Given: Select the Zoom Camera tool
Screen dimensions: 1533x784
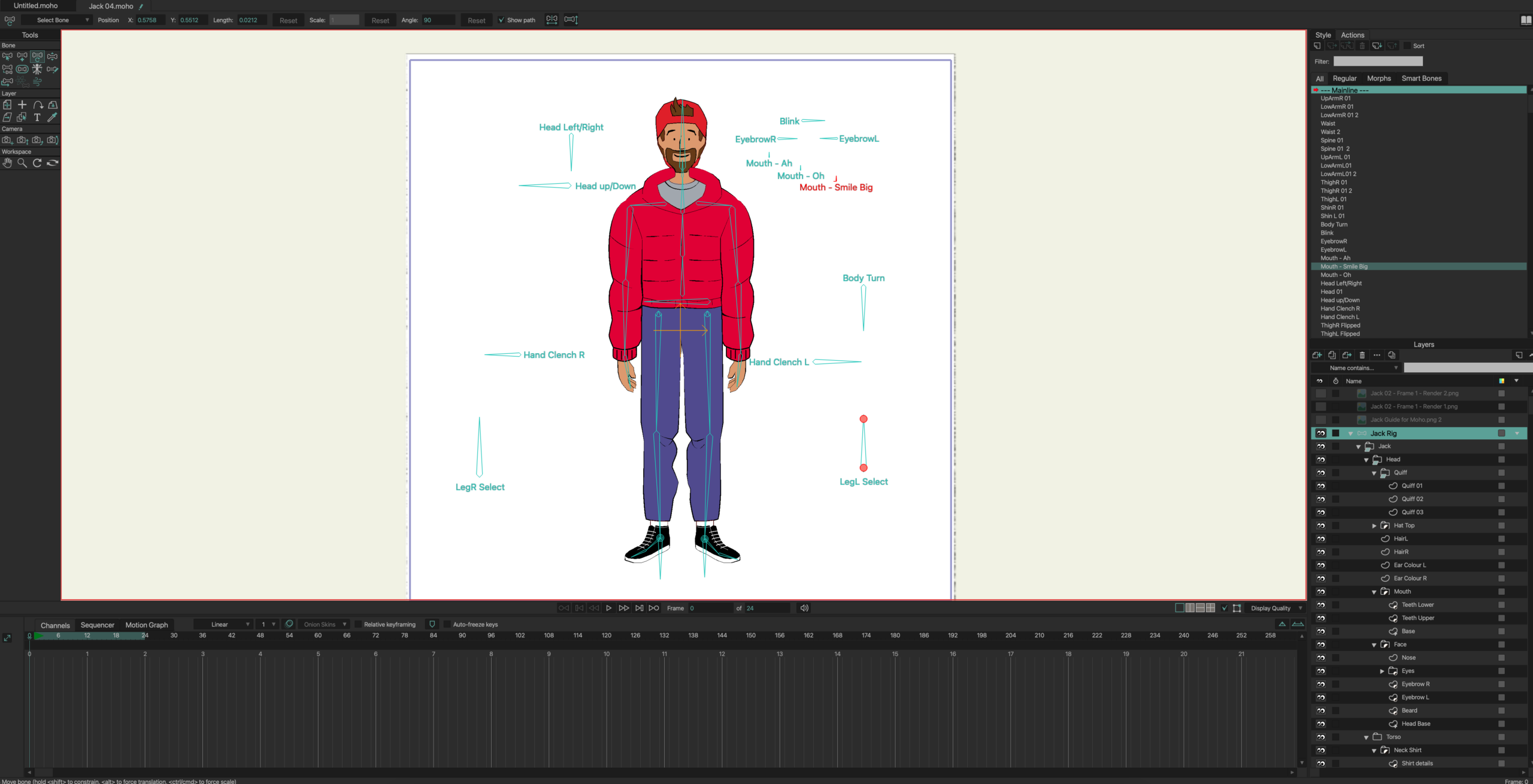Looking at the screenshot, I should (x=22, y=140).
